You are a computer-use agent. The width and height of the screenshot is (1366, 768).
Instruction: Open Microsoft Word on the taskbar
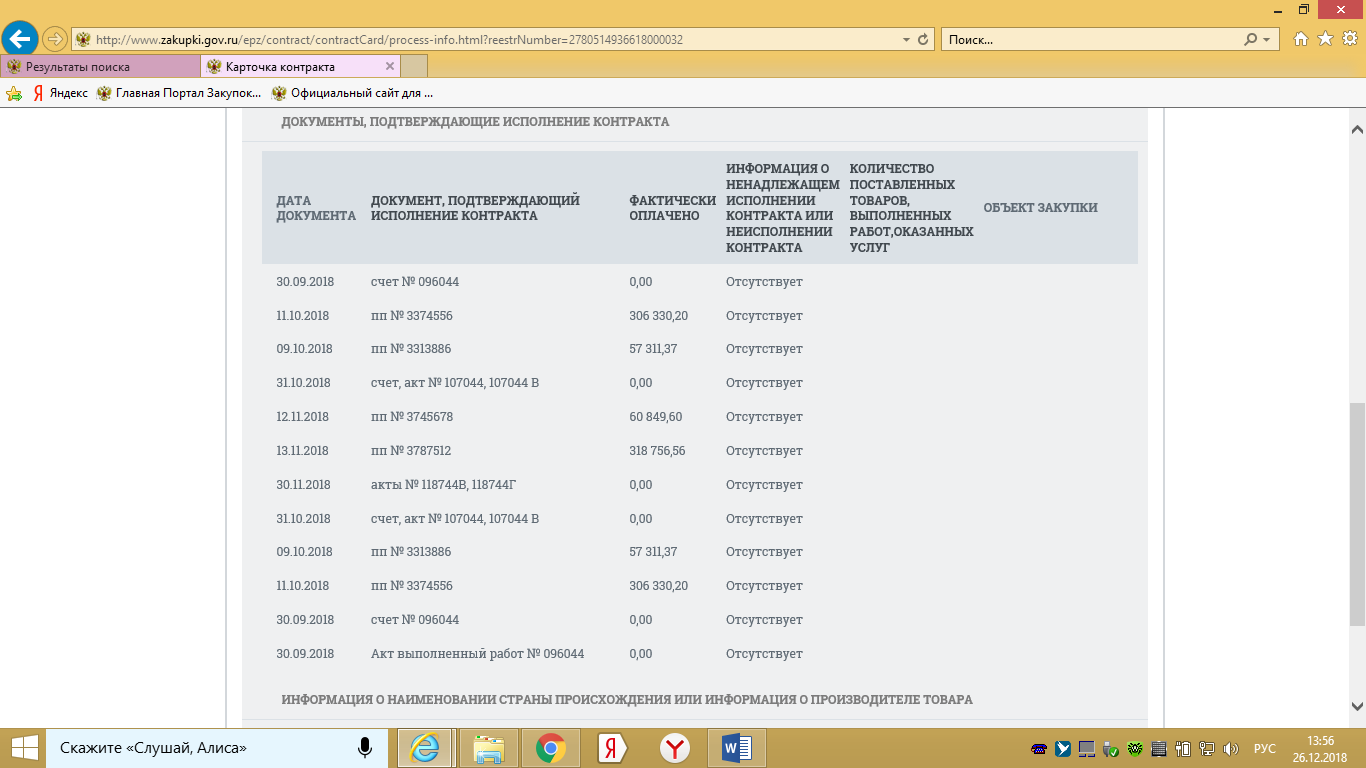click(737, 748)
